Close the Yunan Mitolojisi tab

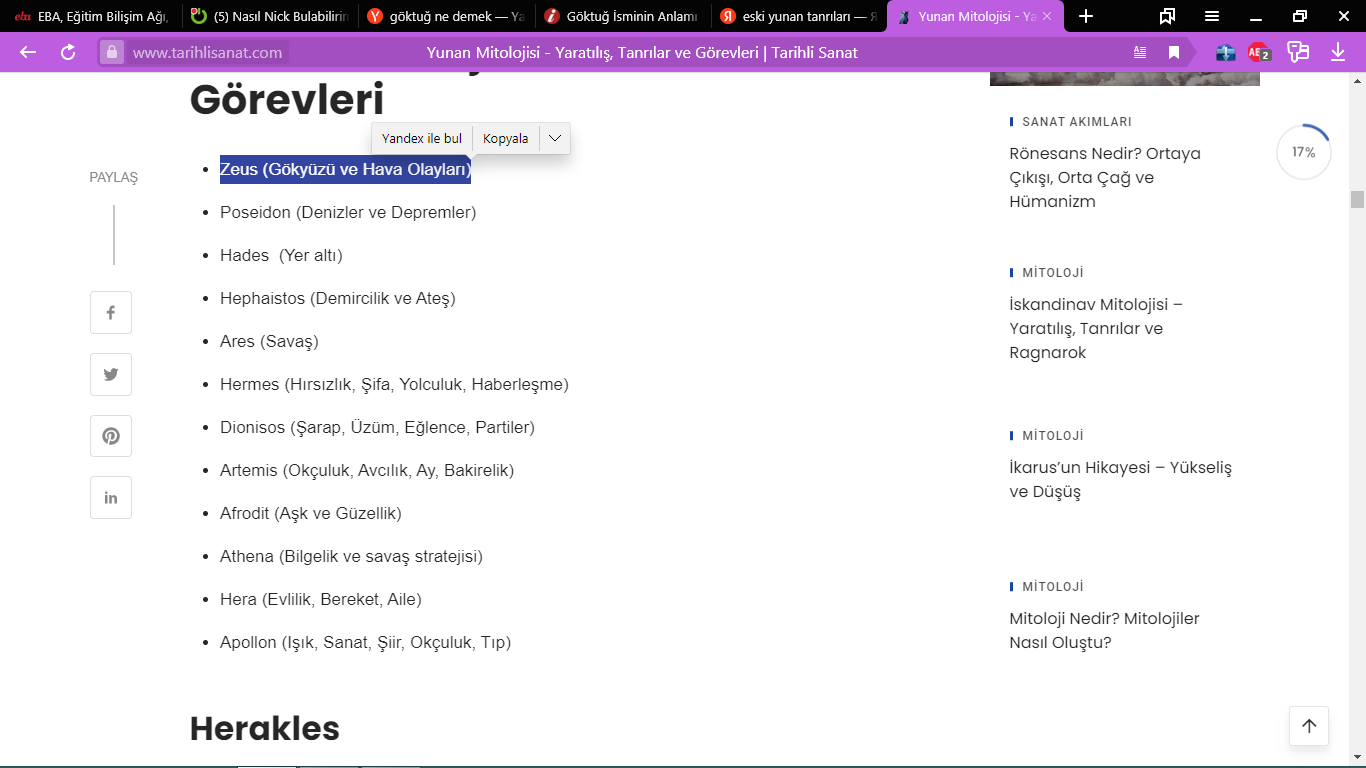(x=1046, y=16)
